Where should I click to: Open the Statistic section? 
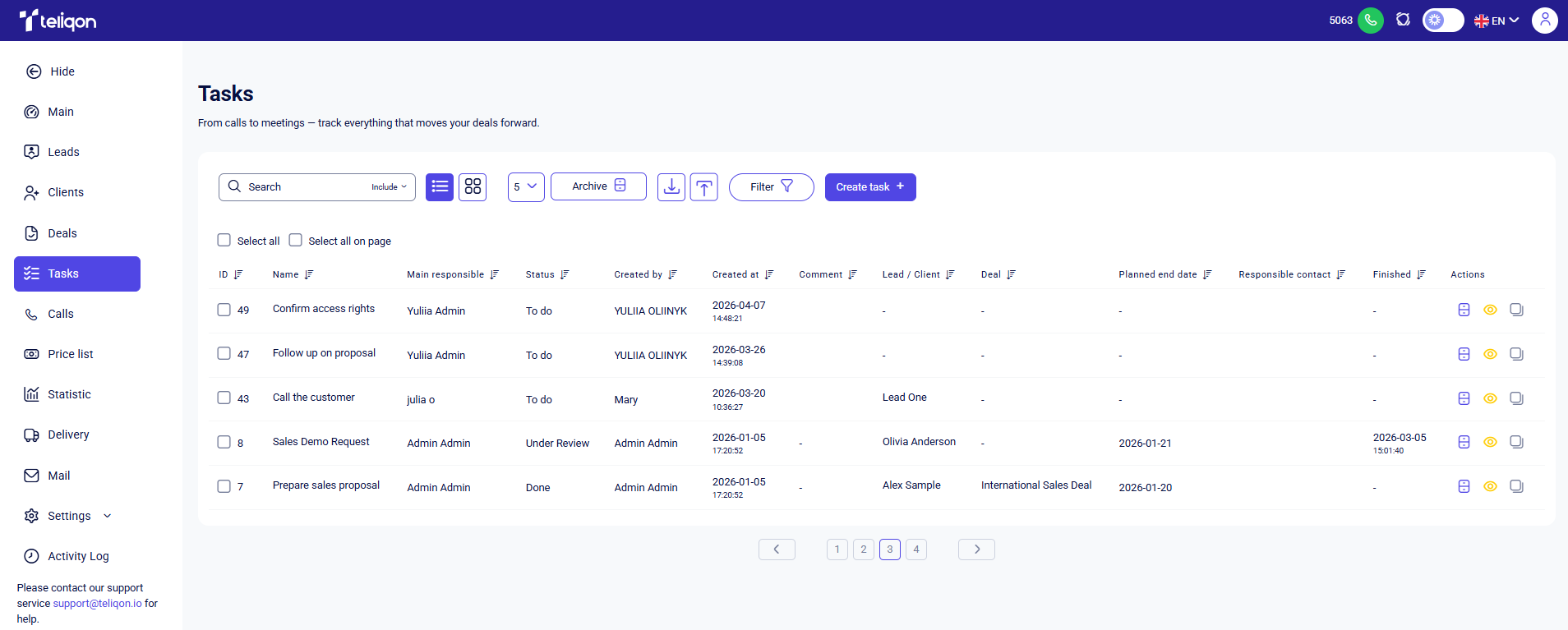click(x=58, y=394)
